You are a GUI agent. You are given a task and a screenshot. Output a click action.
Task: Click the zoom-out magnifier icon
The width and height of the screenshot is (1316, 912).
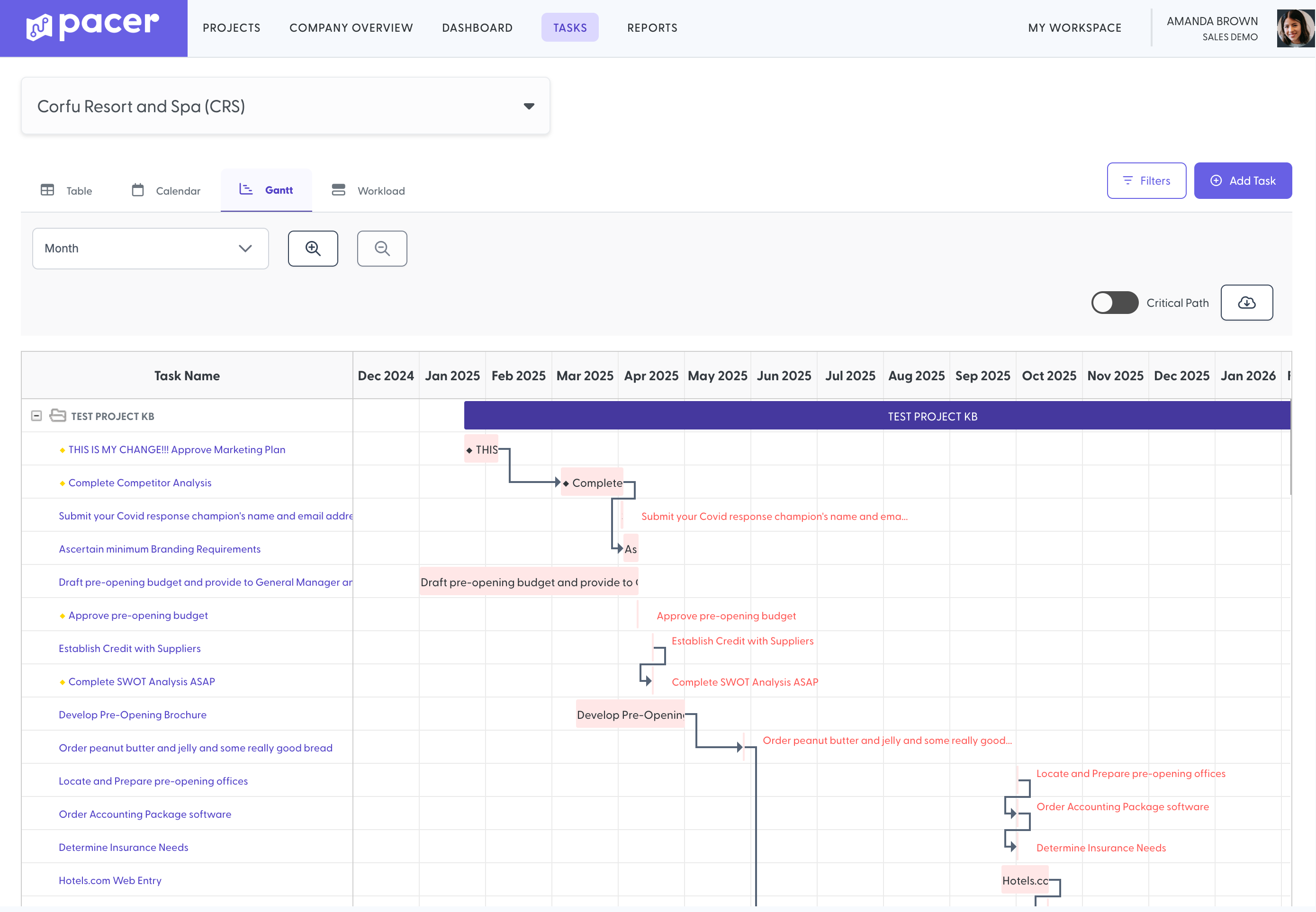coord(381,248)
